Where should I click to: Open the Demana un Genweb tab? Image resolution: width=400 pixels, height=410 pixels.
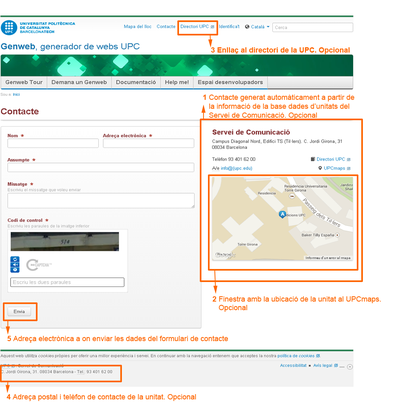(x=79, y=82)
